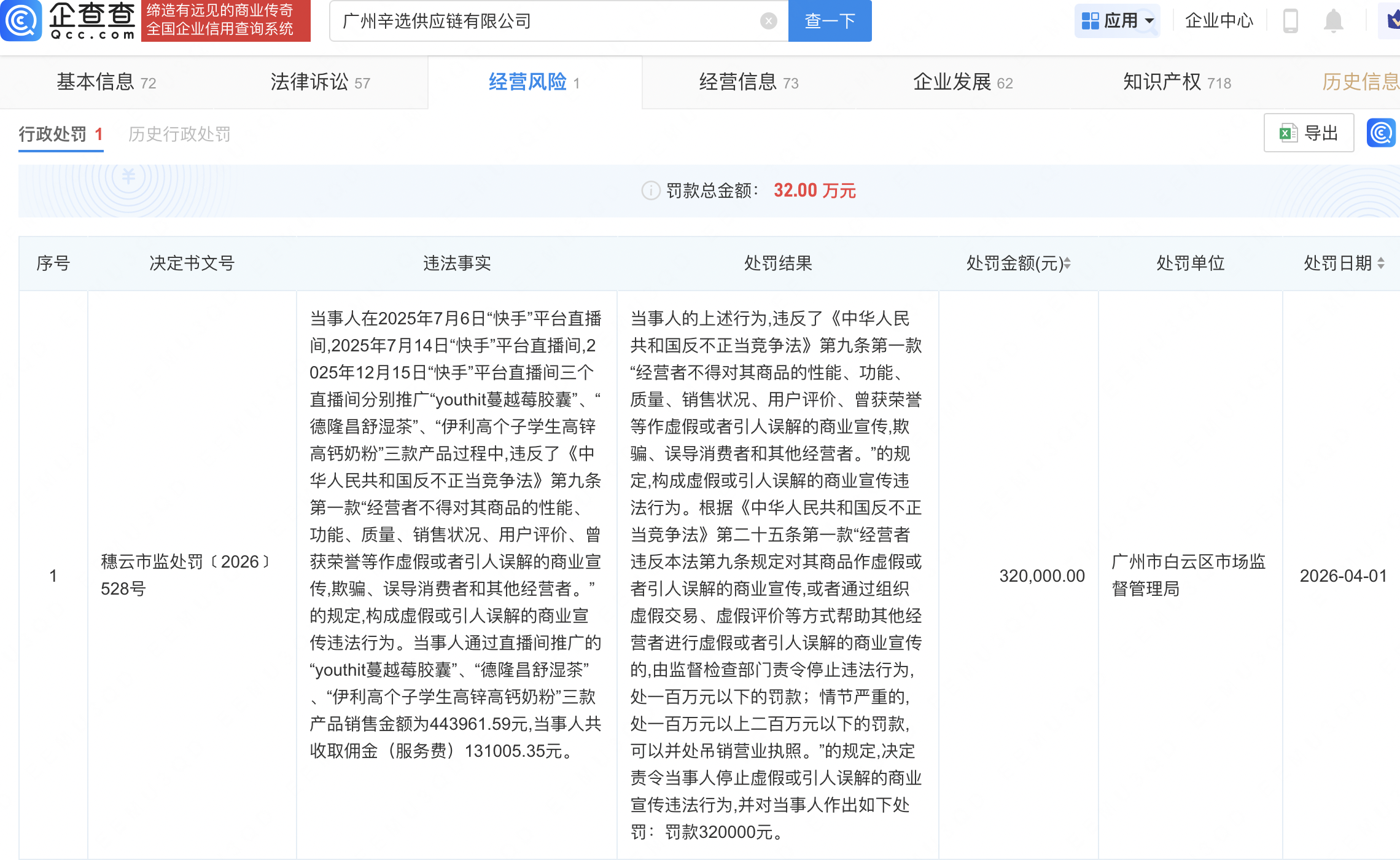Click the Excel icon in 导出 button
Viewport: 1400px width, 860px height.
point(1288,133)
